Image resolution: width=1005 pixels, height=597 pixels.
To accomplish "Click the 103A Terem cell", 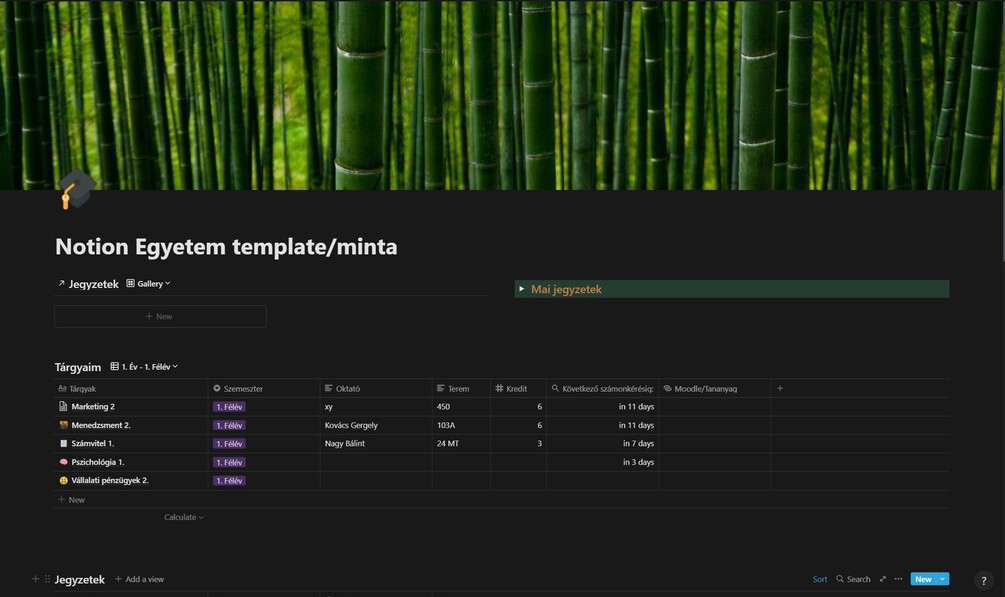I will point(461,425).
